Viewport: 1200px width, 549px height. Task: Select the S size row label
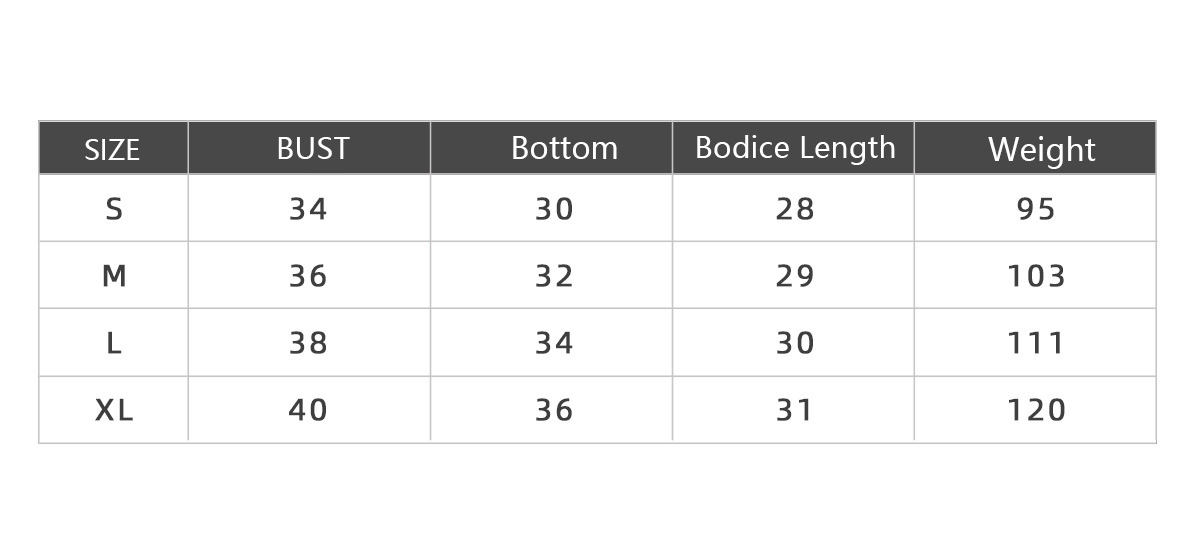point(114,209)
